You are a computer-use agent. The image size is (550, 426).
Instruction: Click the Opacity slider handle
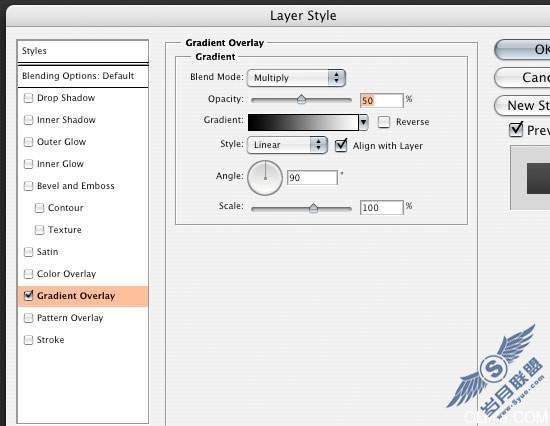pyautogui.click(x=301, y=100)
